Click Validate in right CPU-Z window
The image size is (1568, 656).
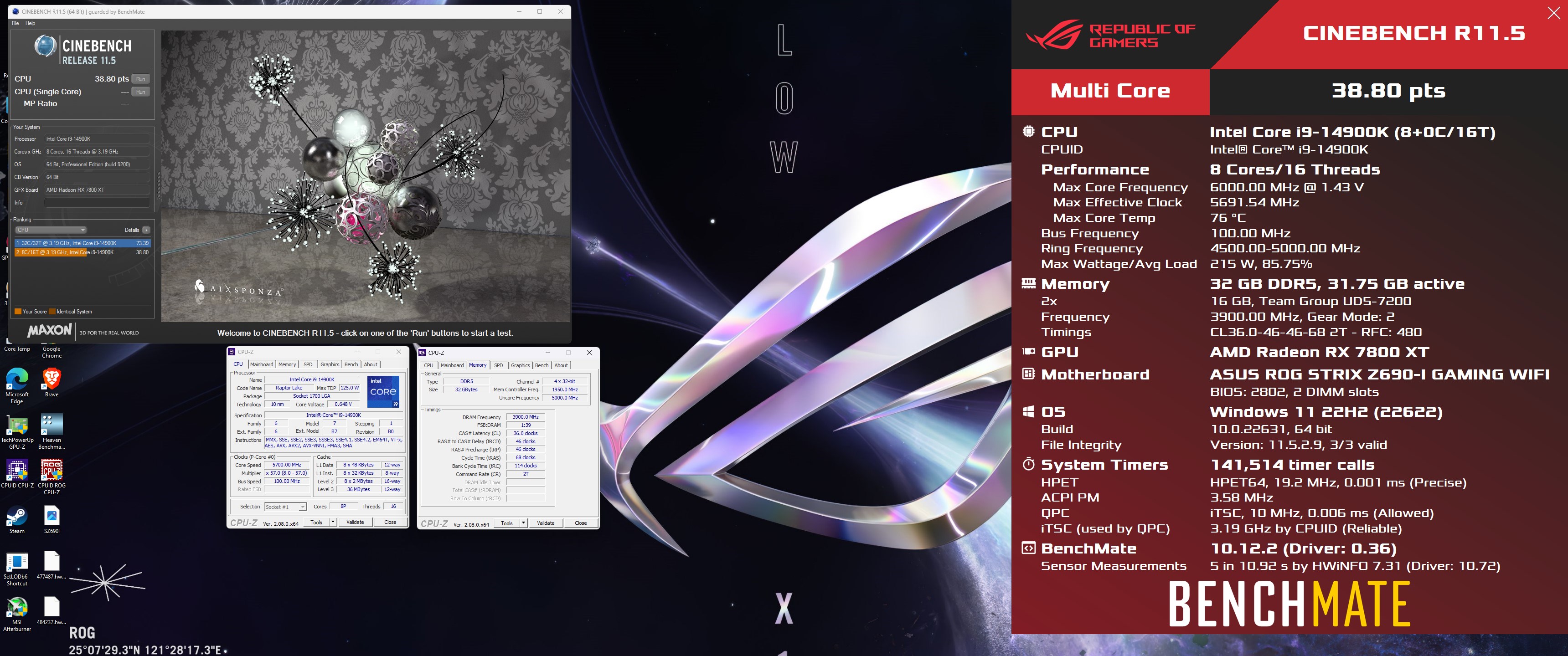coord(546,523)
